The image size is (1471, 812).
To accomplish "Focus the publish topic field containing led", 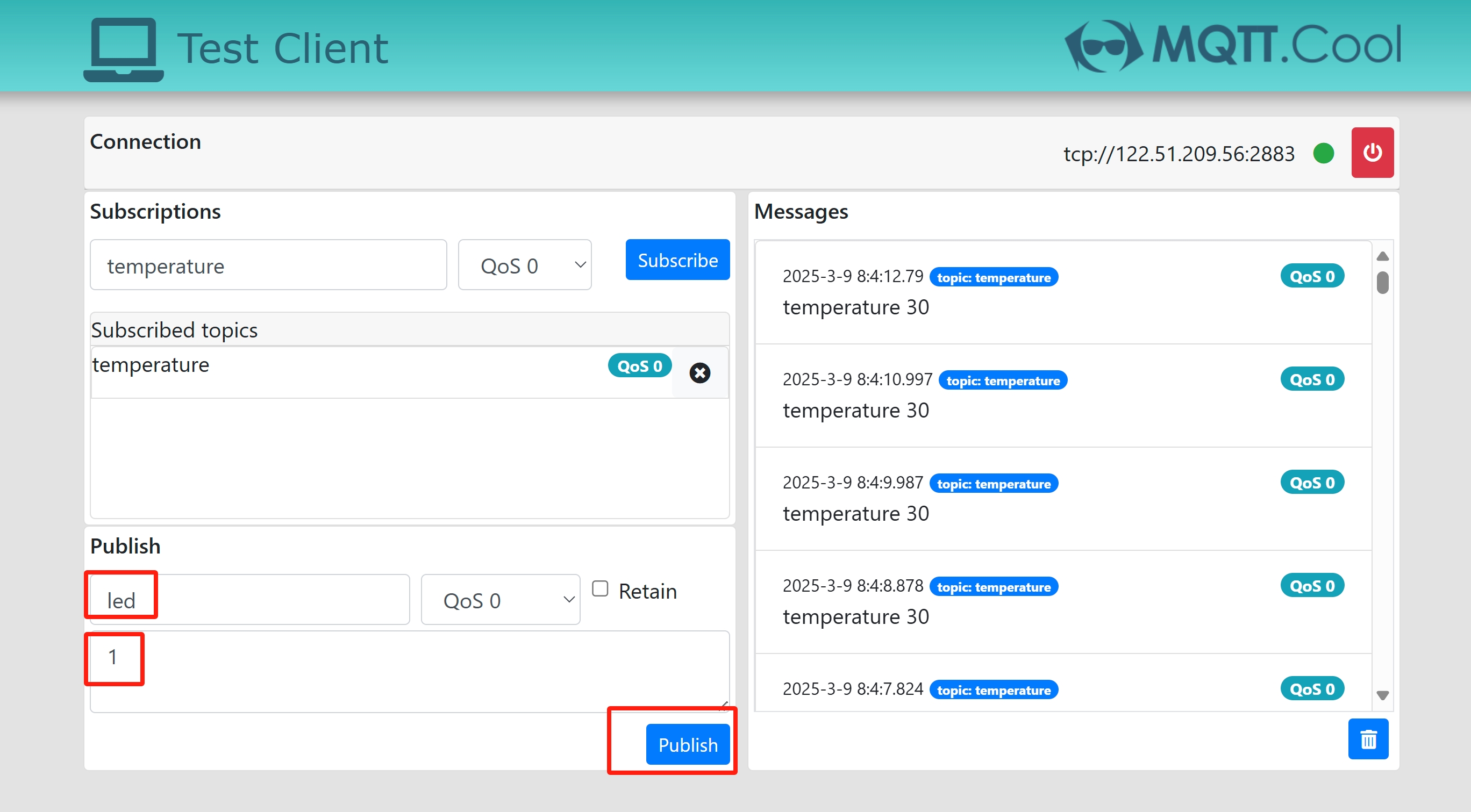I will 249,600.
